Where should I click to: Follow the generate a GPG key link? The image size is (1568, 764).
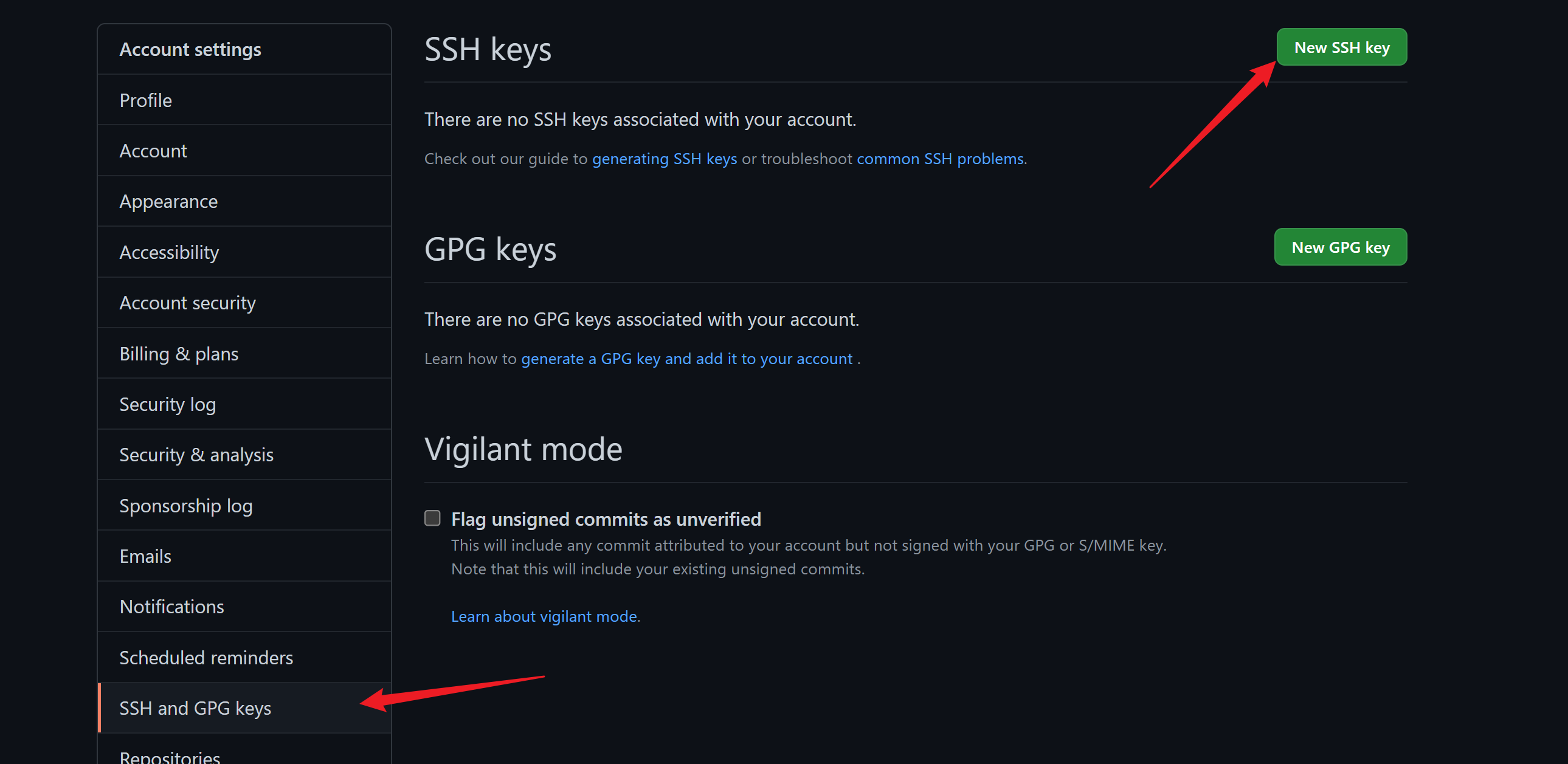click(x=686, y=359)
